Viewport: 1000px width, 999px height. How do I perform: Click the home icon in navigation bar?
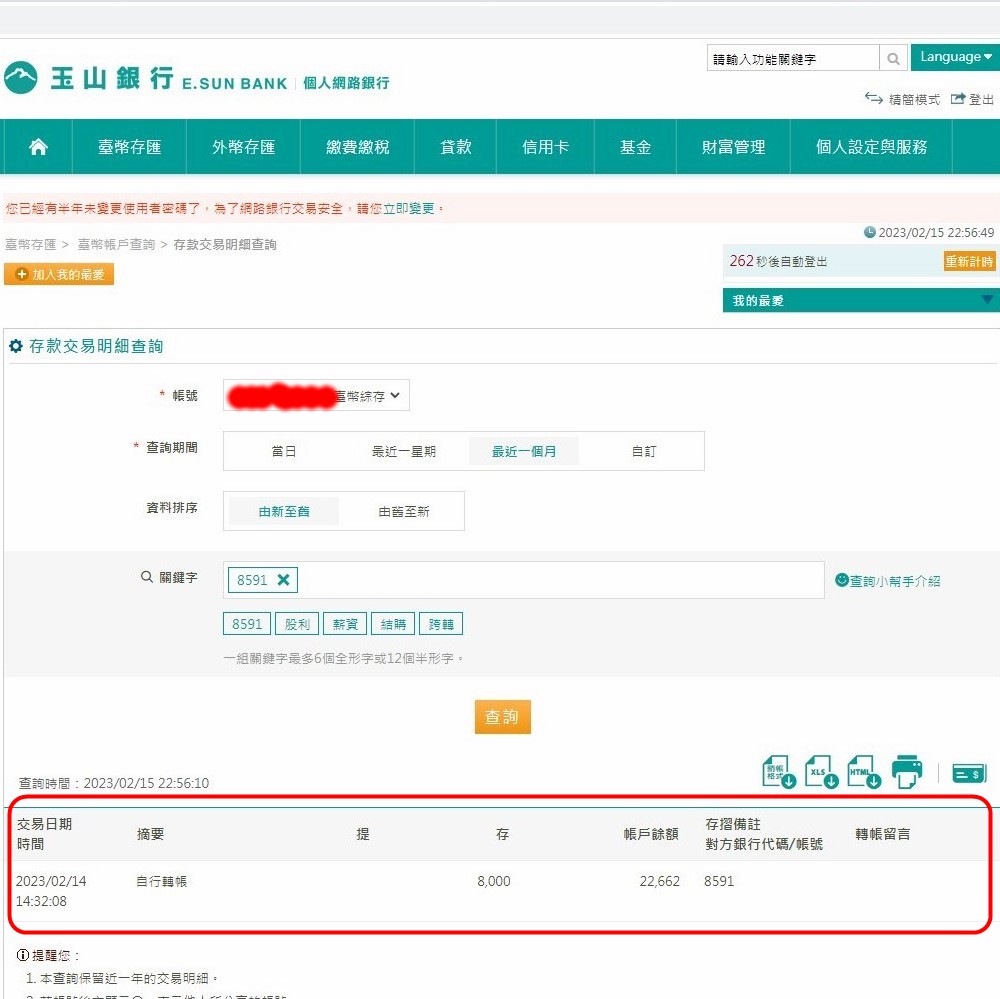(38, 147)
